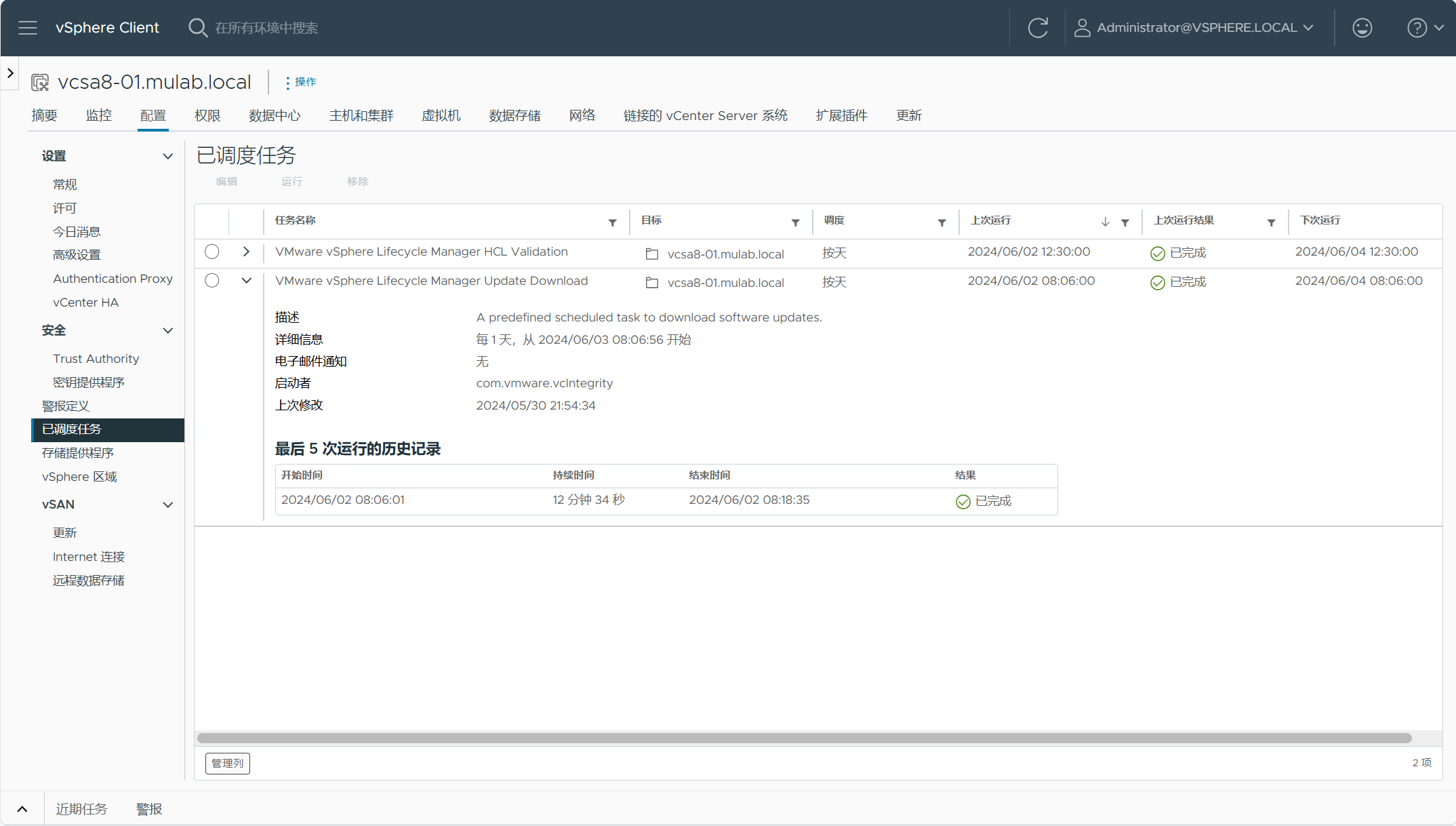Screen dimensions: 1456x826
Task: Open 许可 settings page
Action: click(x=65, y=208)
